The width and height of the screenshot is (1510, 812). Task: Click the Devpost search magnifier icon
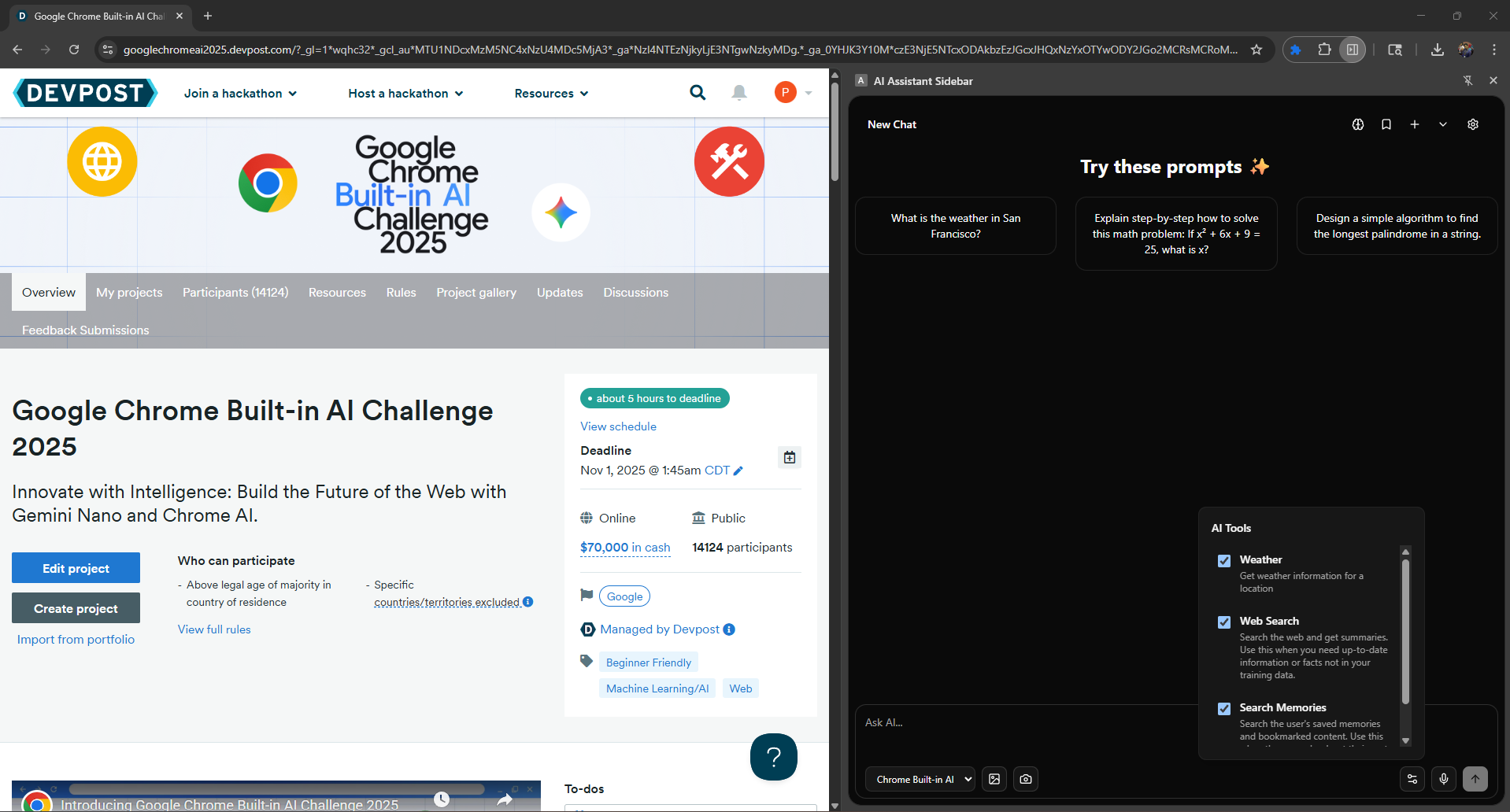coord(698,93)
